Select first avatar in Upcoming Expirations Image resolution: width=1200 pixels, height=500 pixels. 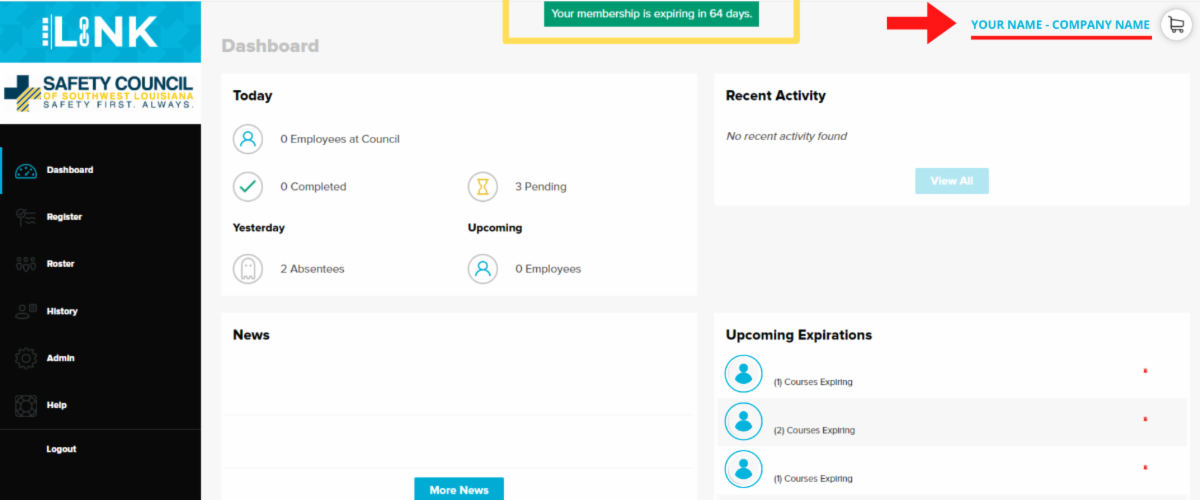coord(743,374)
